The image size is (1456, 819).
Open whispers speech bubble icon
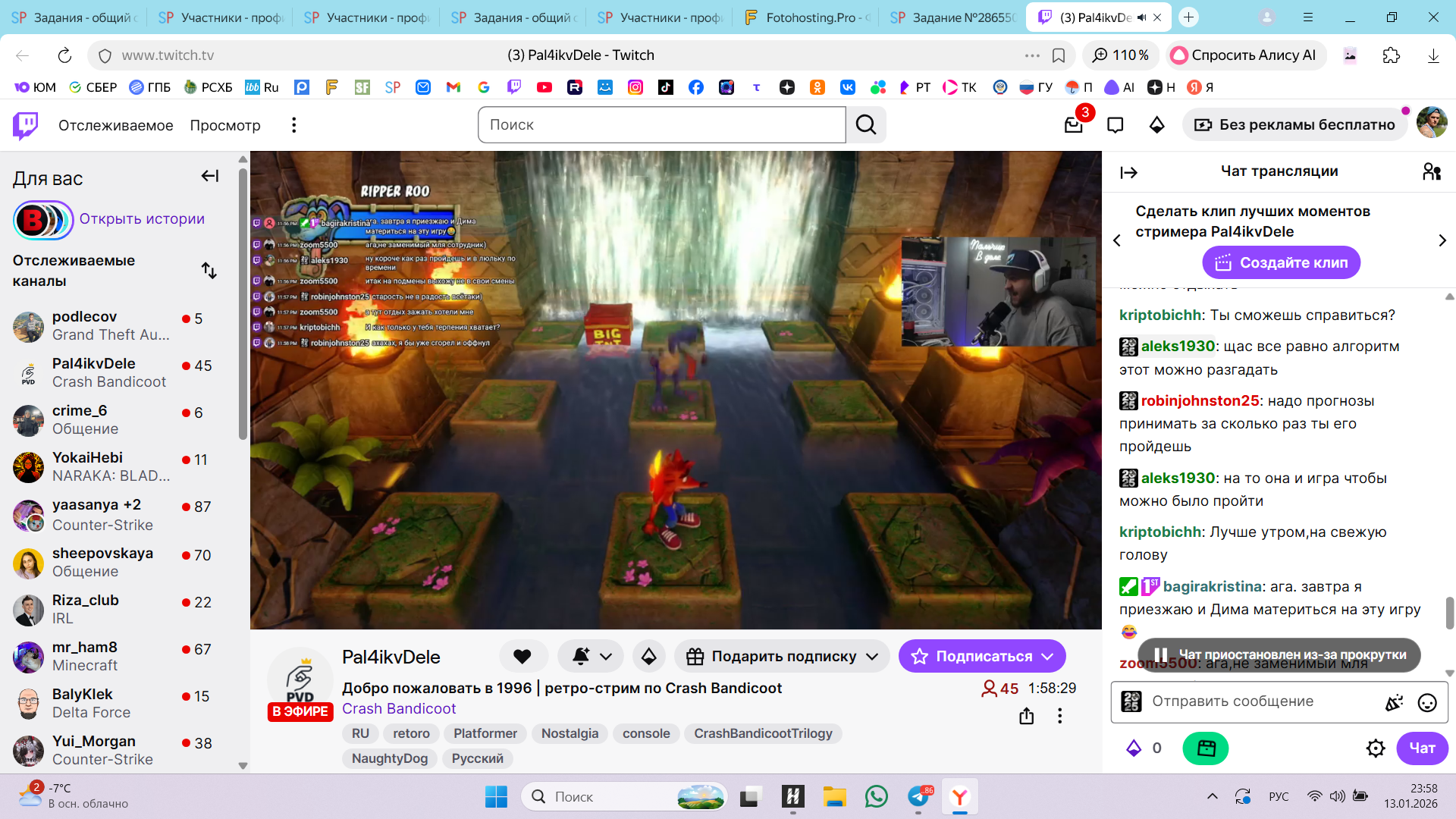pyautogui.click(x=1115, y=125)
